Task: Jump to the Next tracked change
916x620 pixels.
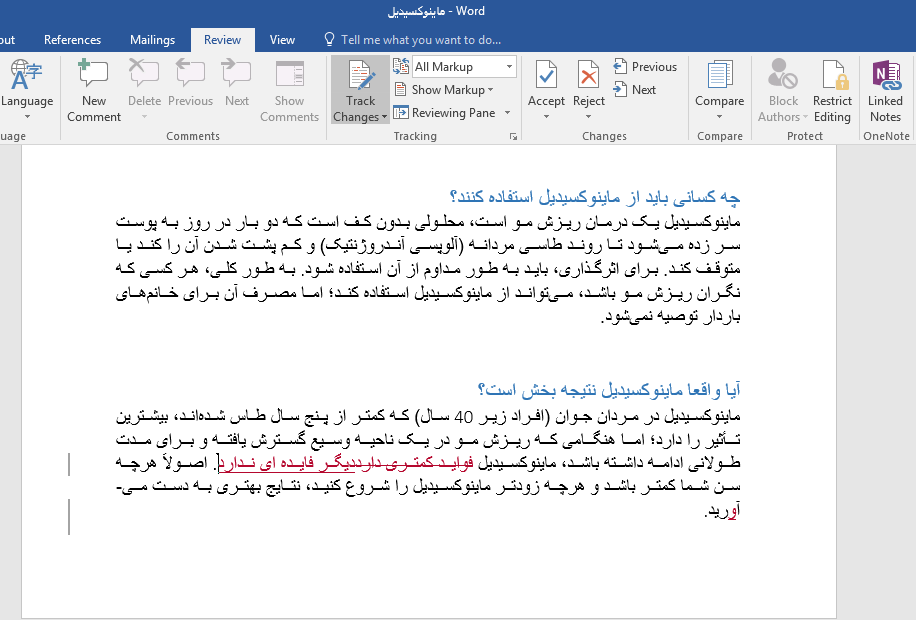Action: pos(634,89)
